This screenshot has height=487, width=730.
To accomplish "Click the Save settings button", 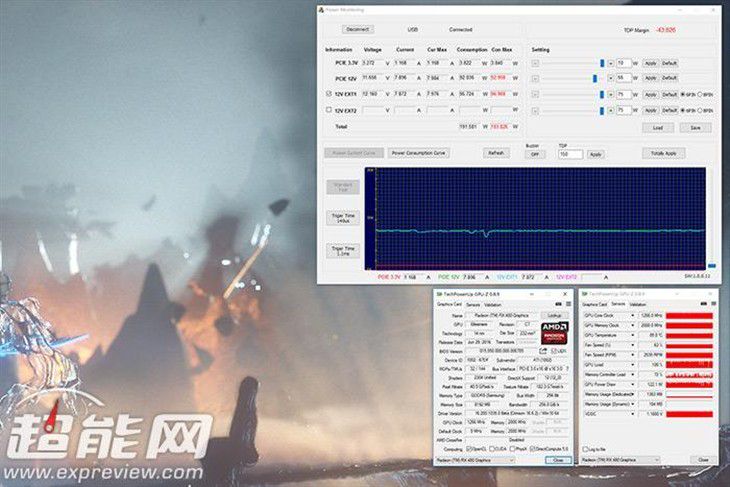I will (695, 128).
